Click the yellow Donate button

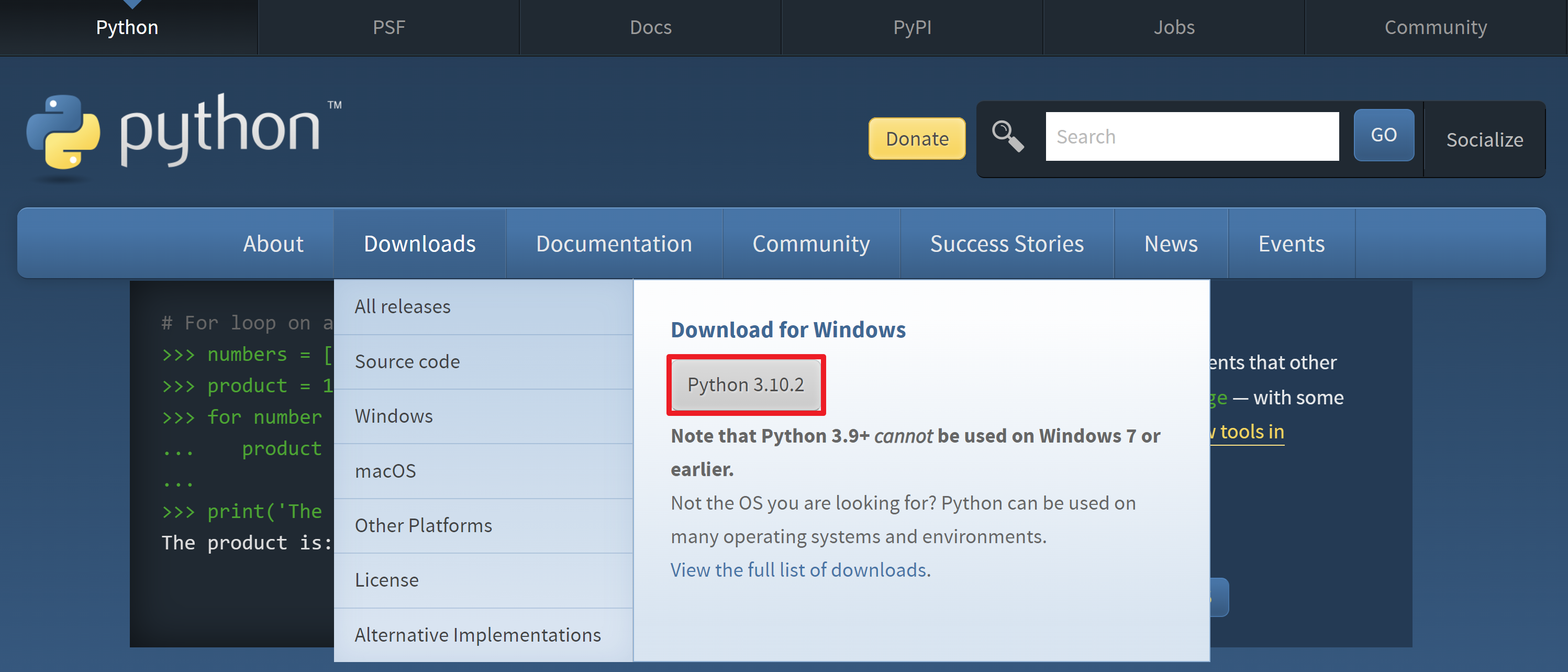click(x=916, y=139)
